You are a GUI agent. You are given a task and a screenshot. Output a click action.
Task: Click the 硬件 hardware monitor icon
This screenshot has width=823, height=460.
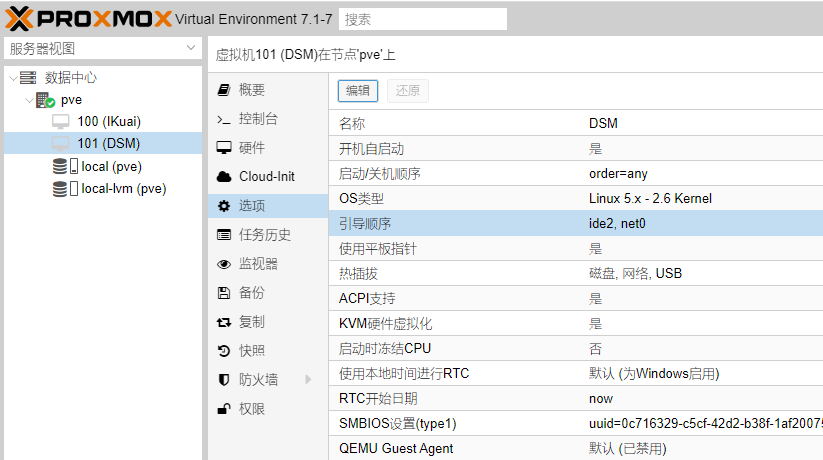[224, 148]
